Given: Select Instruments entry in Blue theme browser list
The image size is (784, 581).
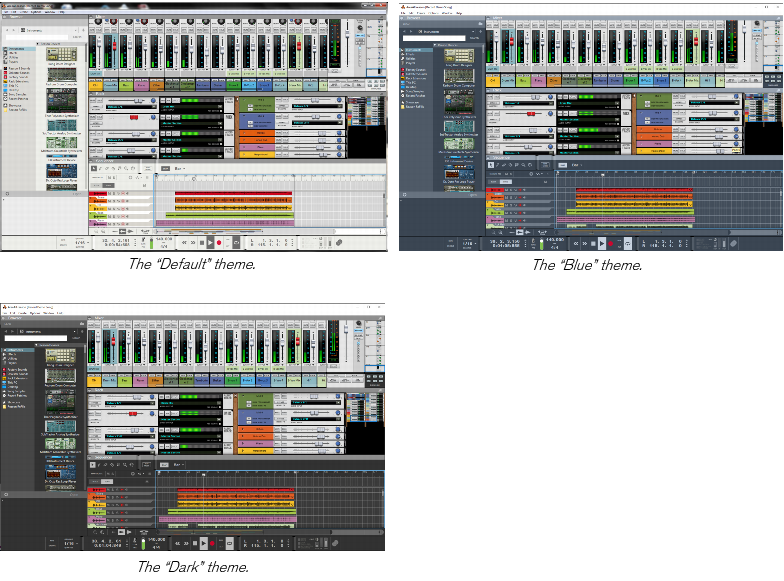Looking at the screenshot, I should tap(414, 49).
